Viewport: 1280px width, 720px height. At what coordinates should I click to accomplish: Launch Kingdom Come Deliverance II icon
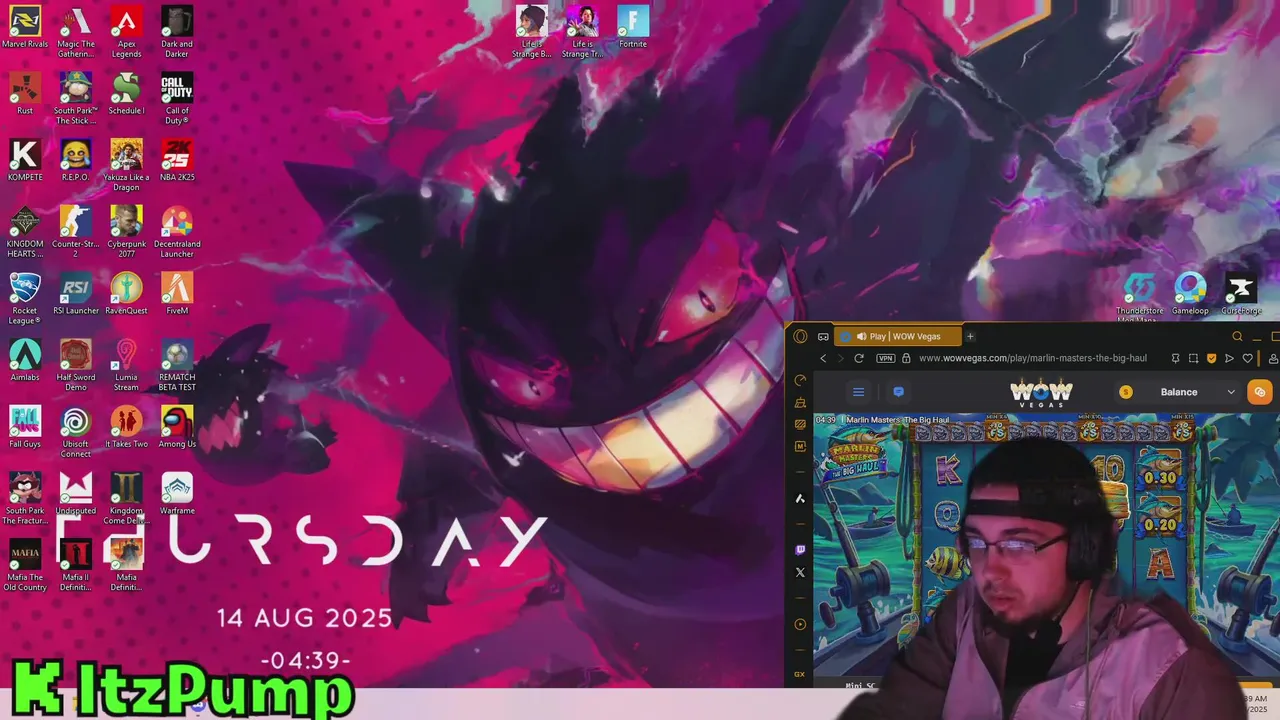point(126,499)
